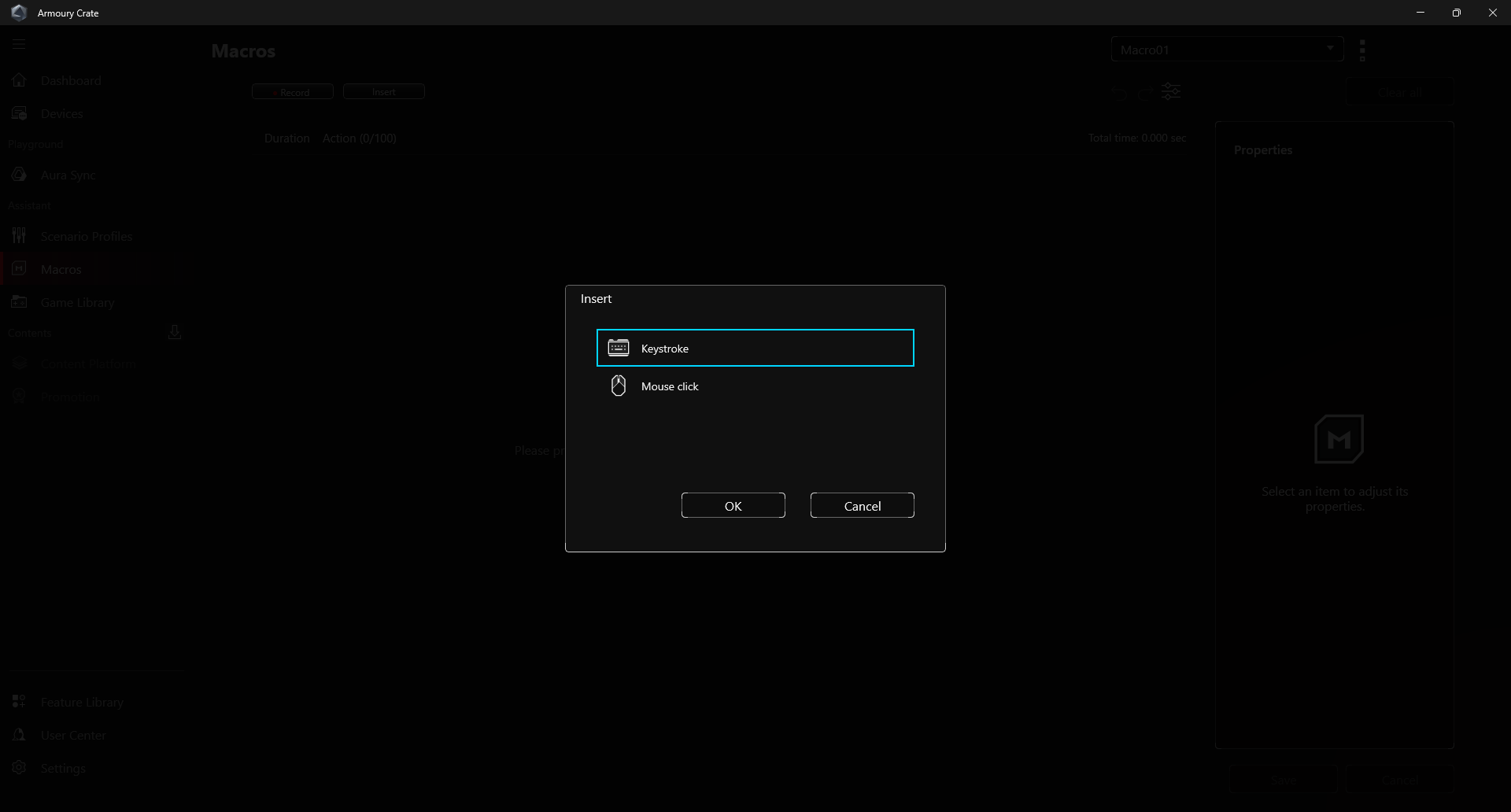Click the Promotion icon
Image resolution: width=1511 pixels, height=812 pixels.
(20, 396)
